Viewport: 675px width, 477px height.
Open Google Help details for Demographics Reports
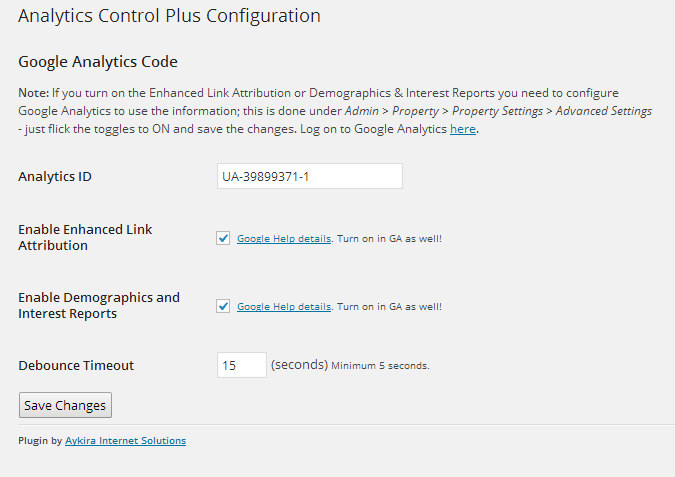click(x=284, y=307)
